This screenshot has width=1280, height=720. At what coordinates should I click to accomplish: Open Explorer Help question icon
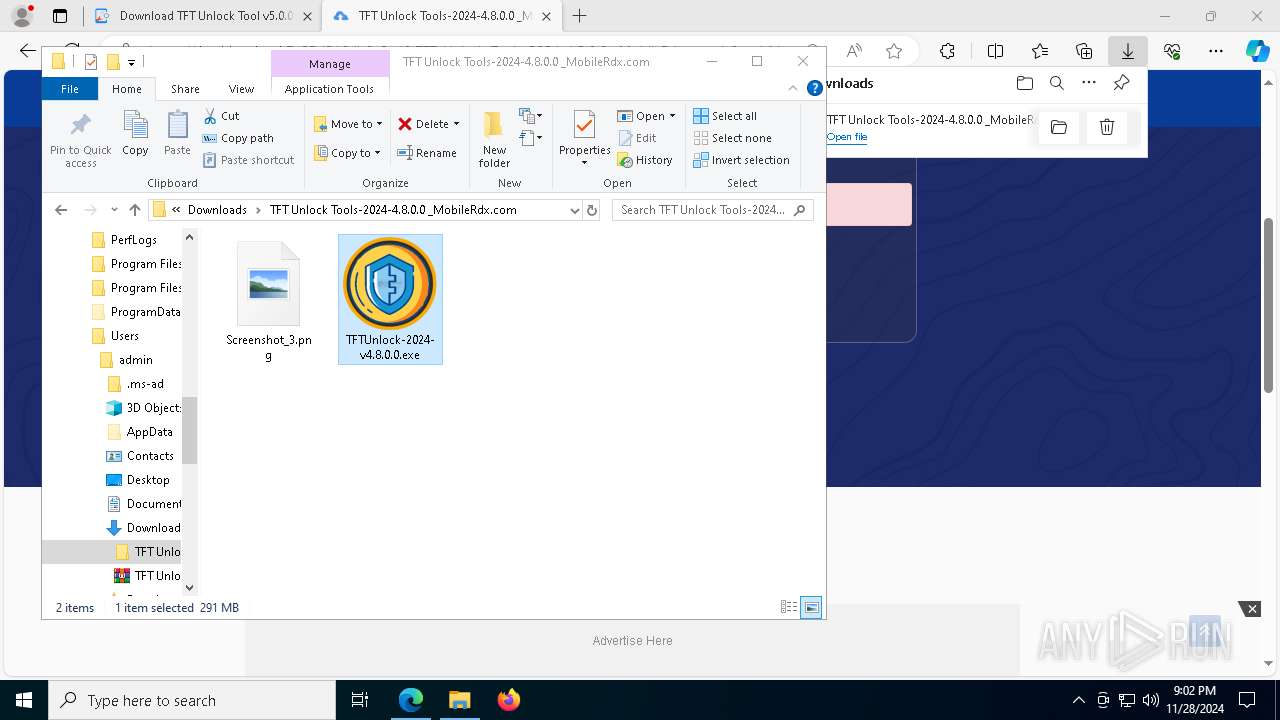(814, 88)
